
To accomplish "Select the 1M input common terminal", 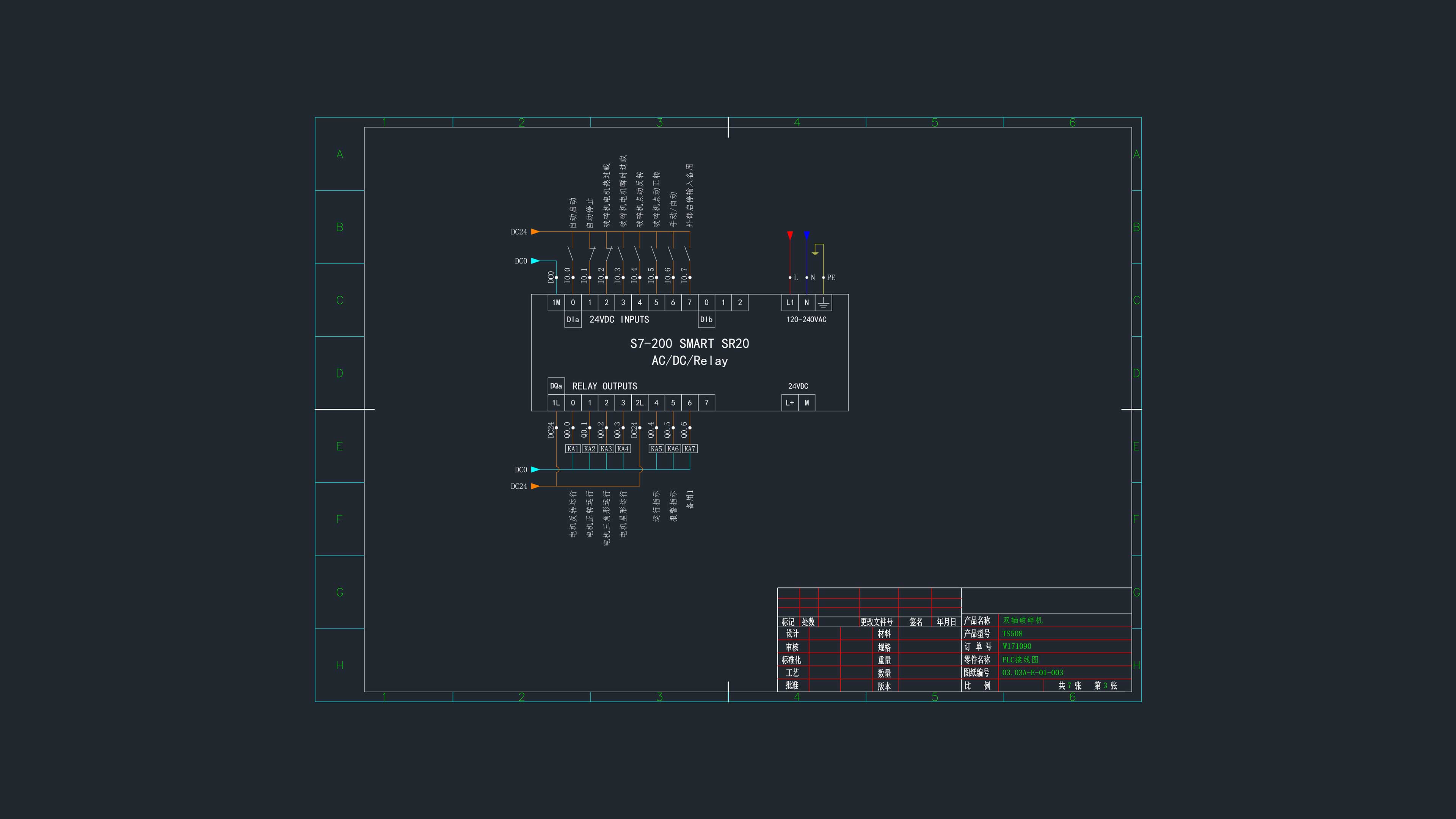I will 556,303.
